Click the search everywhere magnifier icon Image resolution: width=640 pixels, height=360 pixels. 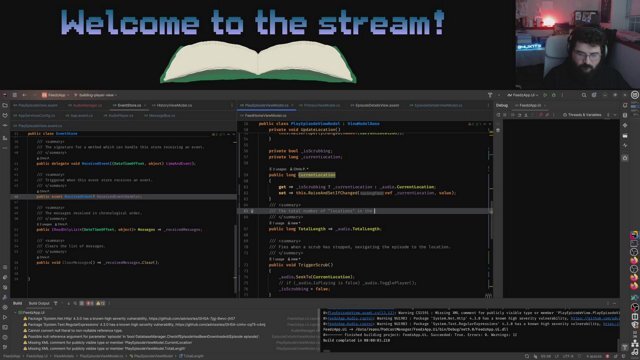(x=584, y=95)
